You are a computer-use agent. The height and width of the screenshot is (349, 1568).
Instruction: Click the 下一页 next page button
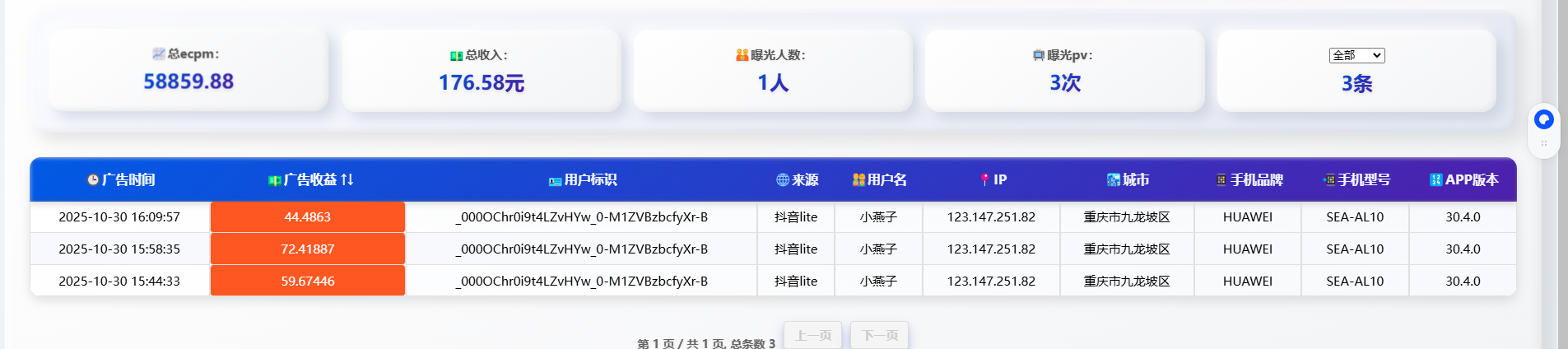point(879,335)
